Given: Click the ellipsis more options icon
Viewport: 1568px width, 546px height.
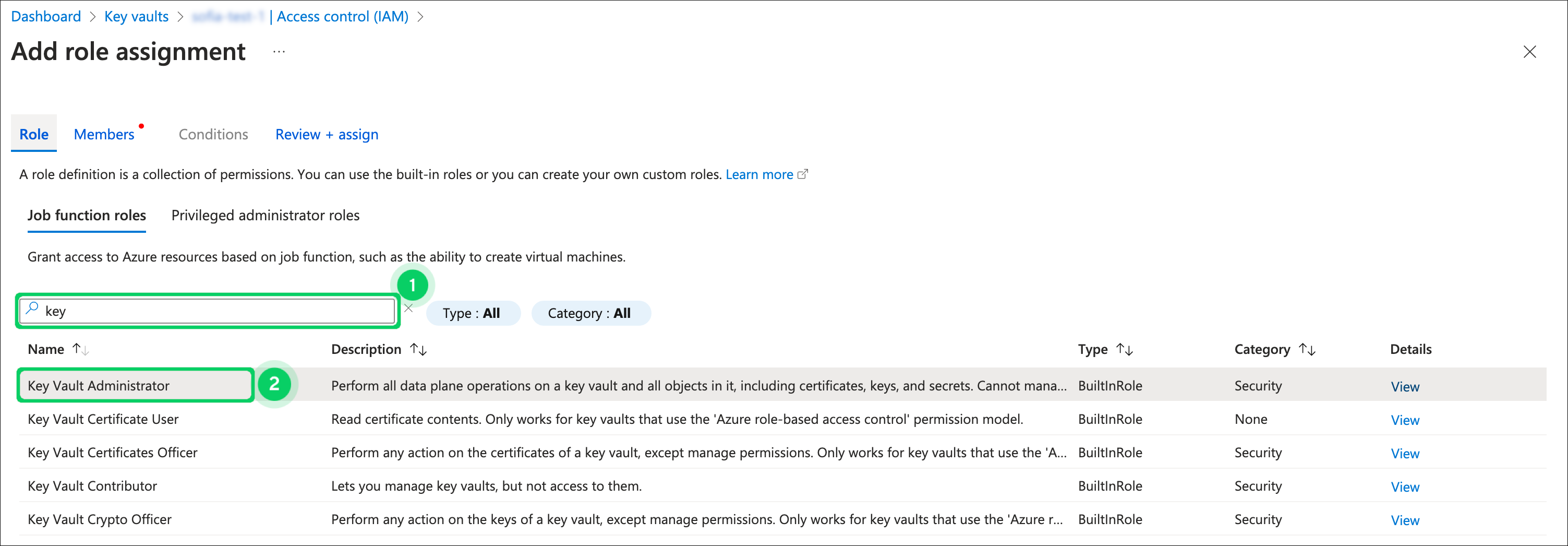Looking at the screenshot, I should (279, 52).
